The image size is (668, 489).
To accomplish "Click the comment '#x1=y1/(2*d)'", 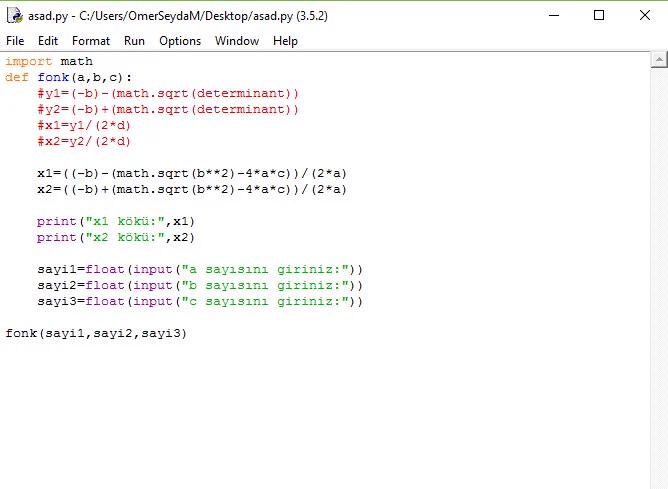I will click(x=84, y=125).
